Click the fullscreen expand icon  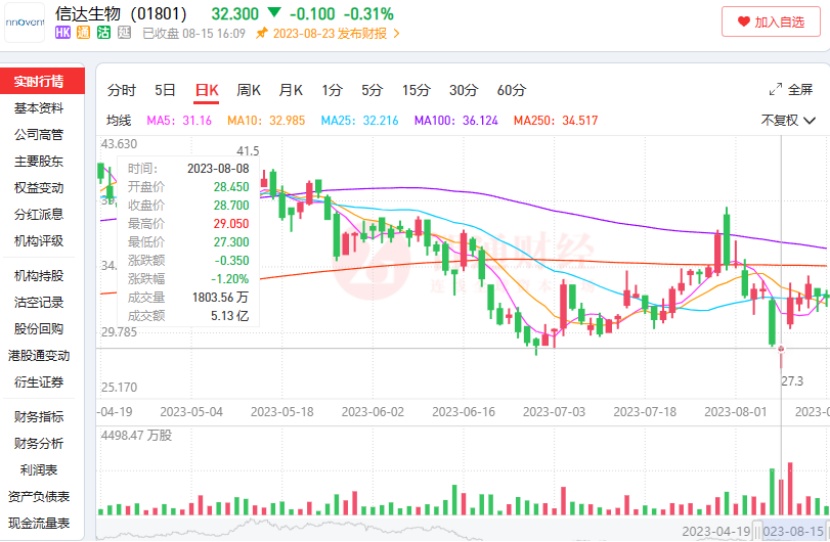pyautogui.click(x=775, y=89)
